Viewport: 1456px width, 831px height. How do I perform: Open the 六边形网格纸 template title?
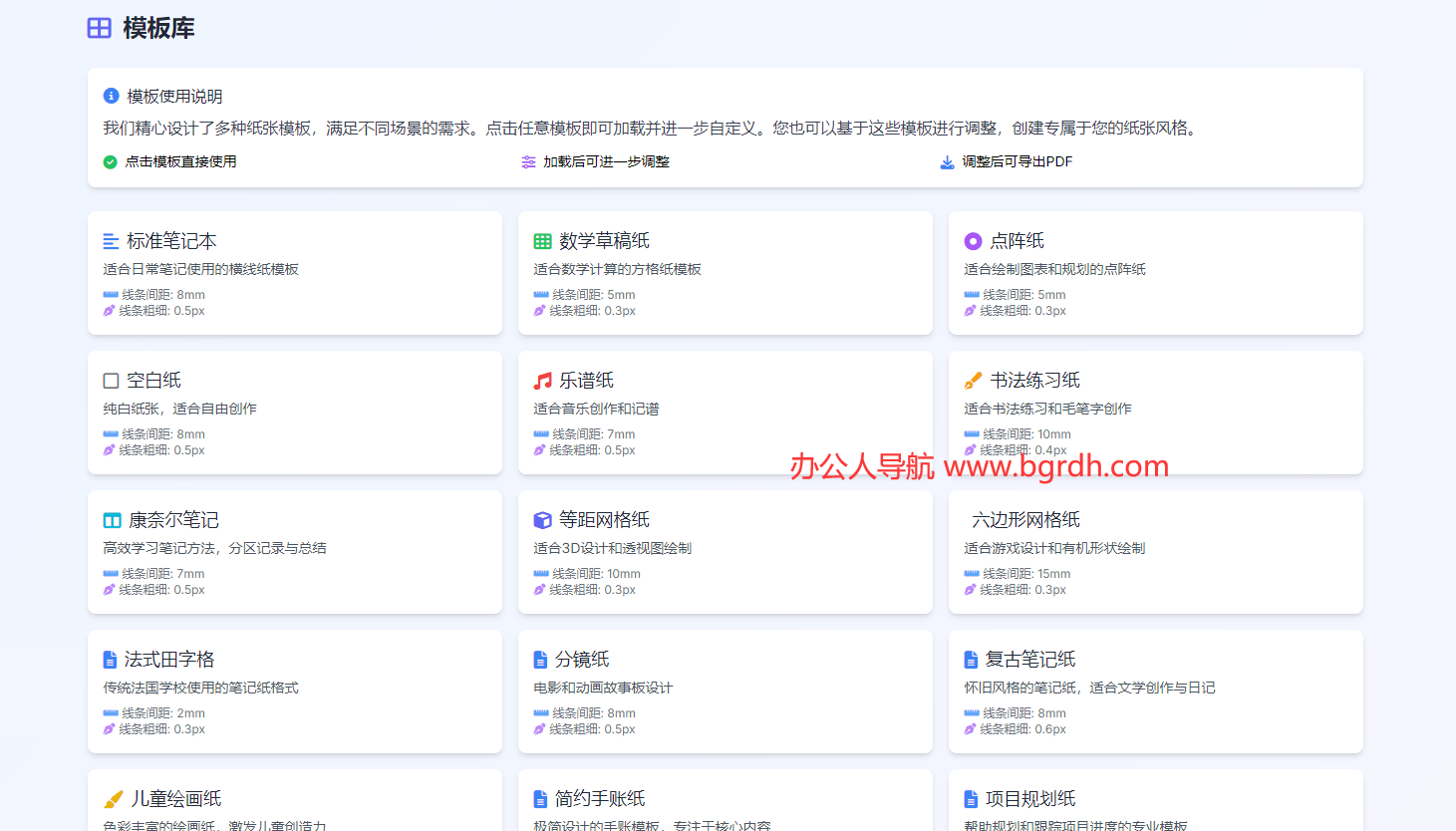[x=1025, y=520]
